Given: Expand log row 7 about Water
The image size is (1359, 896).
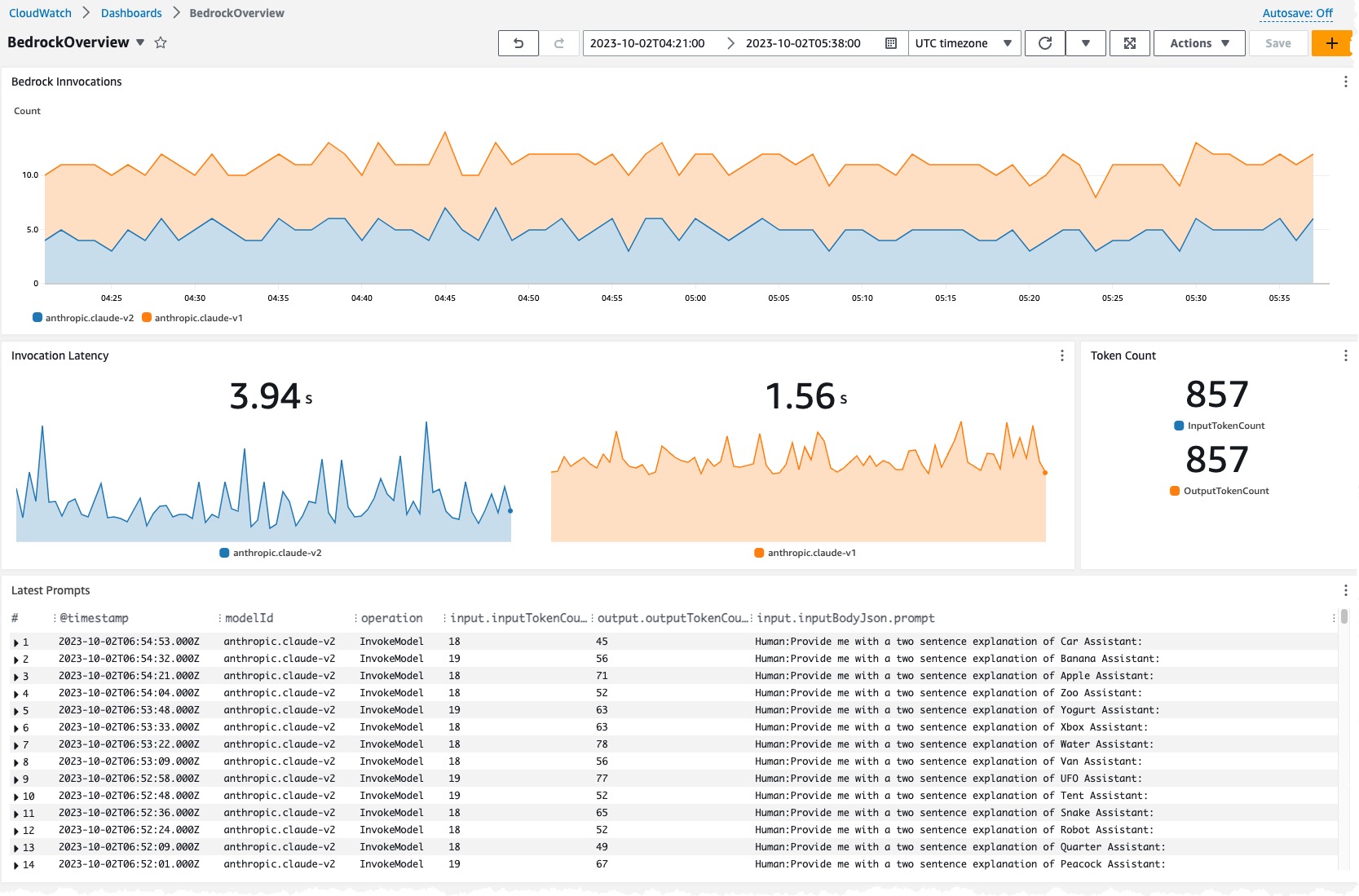Looking at the screenshot, I should tap(16, 745).
